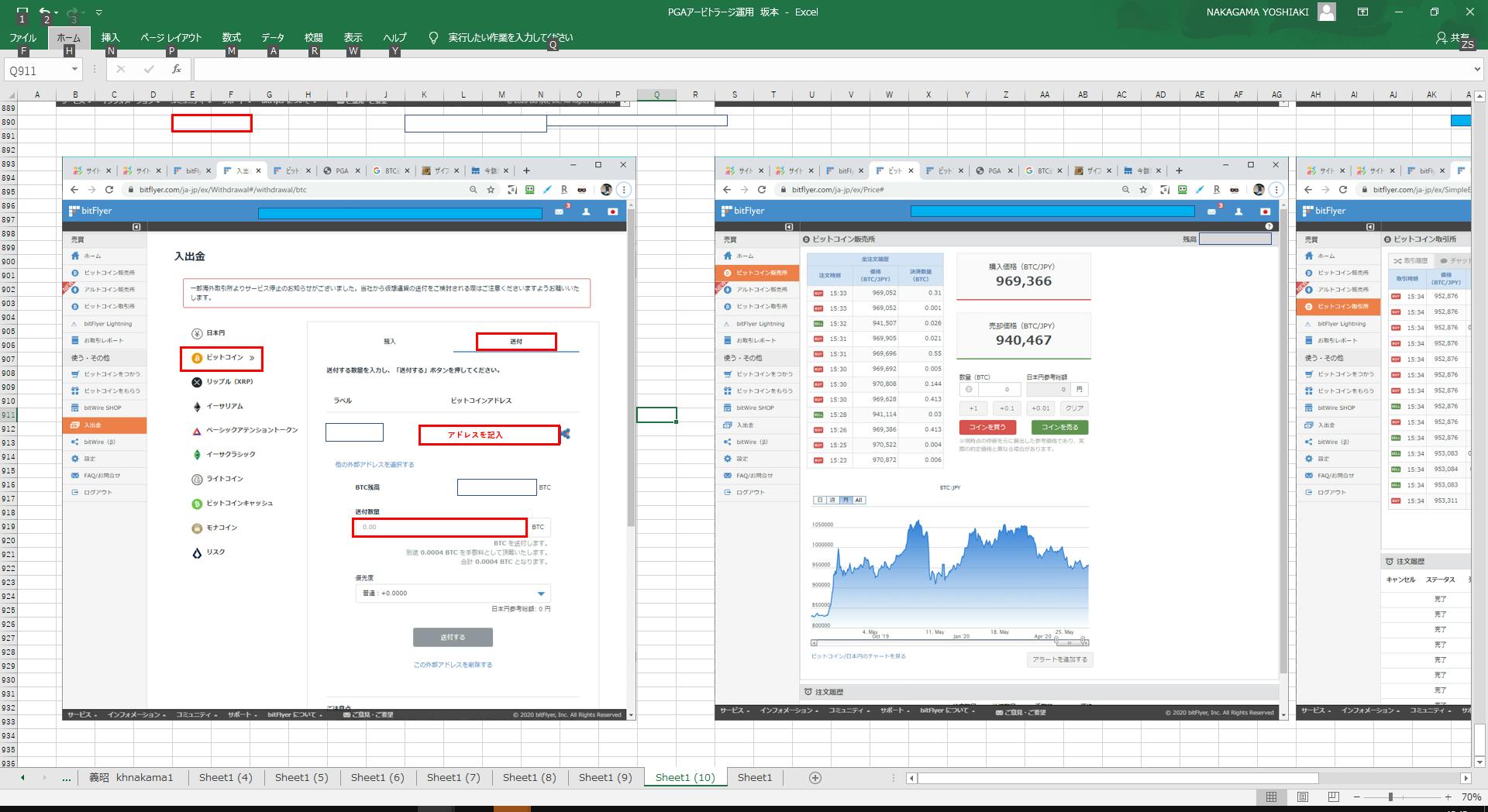
Task: Click the Insert Function fx icon
Action: coord(177,69)
